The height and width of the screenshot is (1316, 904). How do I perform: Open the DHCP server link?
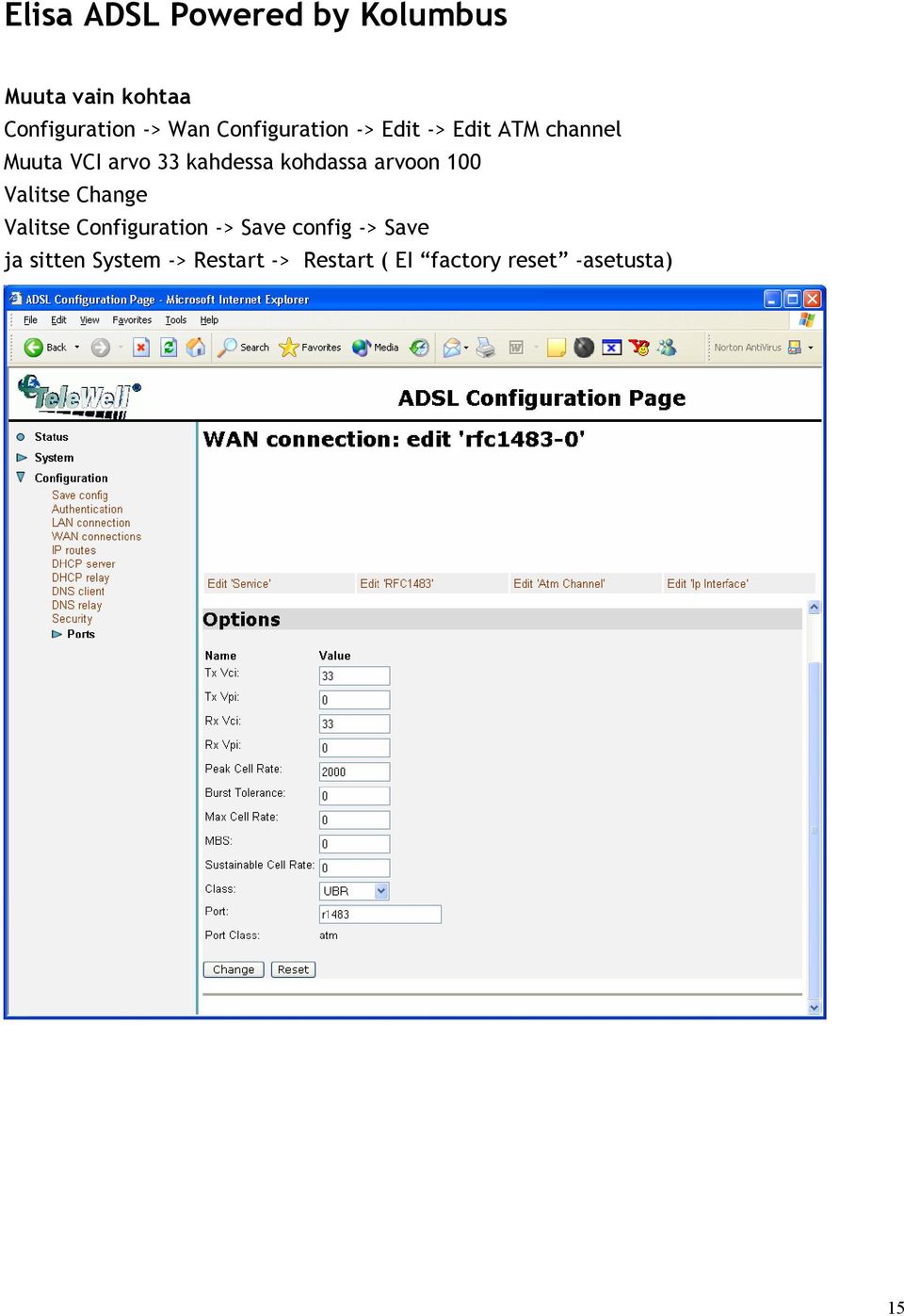pos(83,564)
